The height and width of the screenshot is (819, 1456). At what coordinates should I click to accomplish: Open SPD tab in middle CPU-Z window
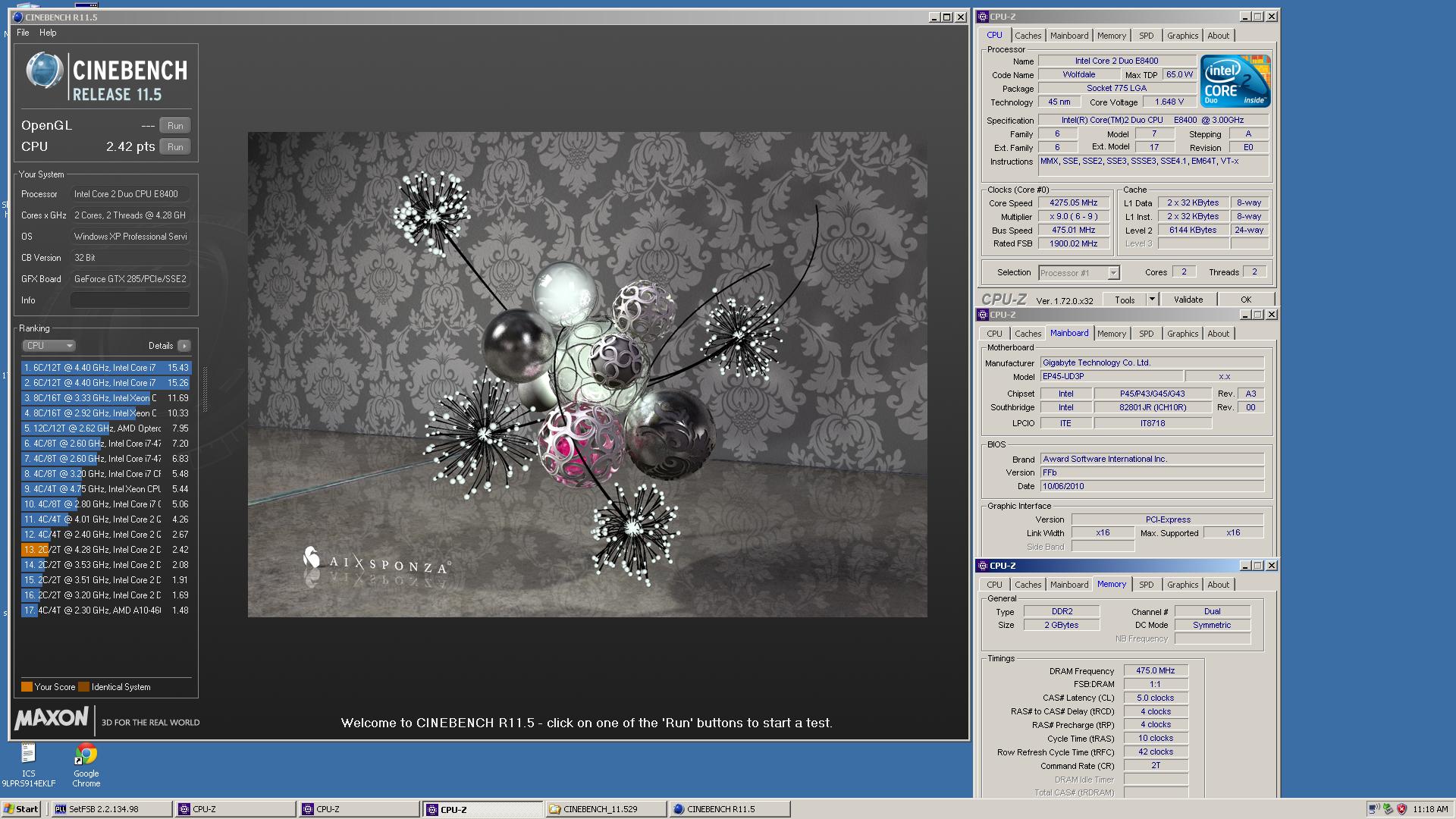1146,334
